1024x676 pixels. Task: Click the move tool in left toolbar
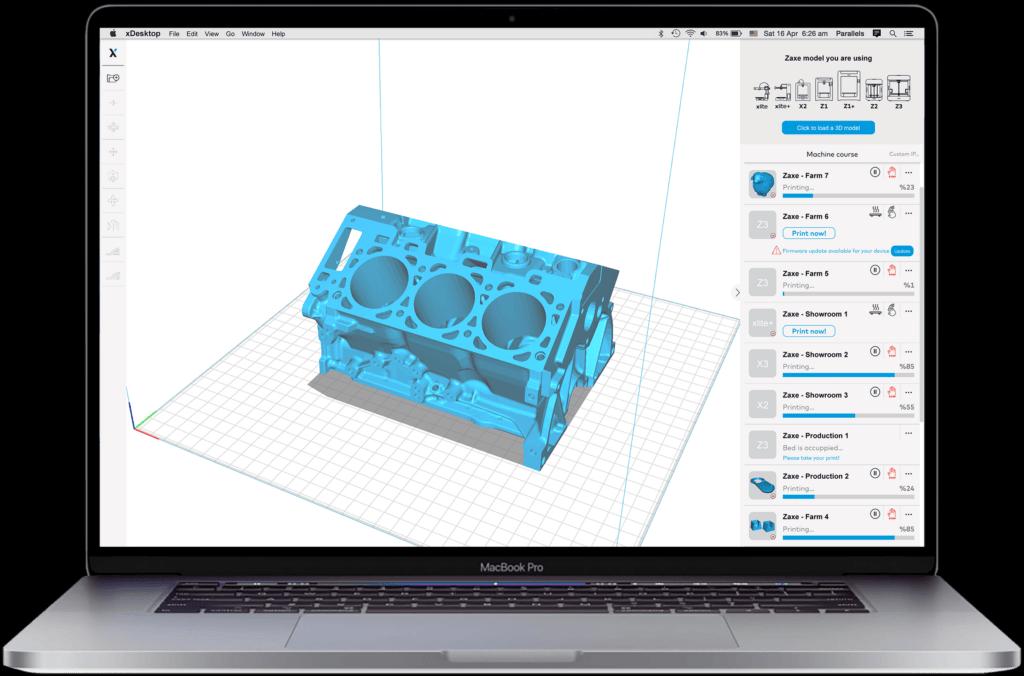(x=113, y=127)
